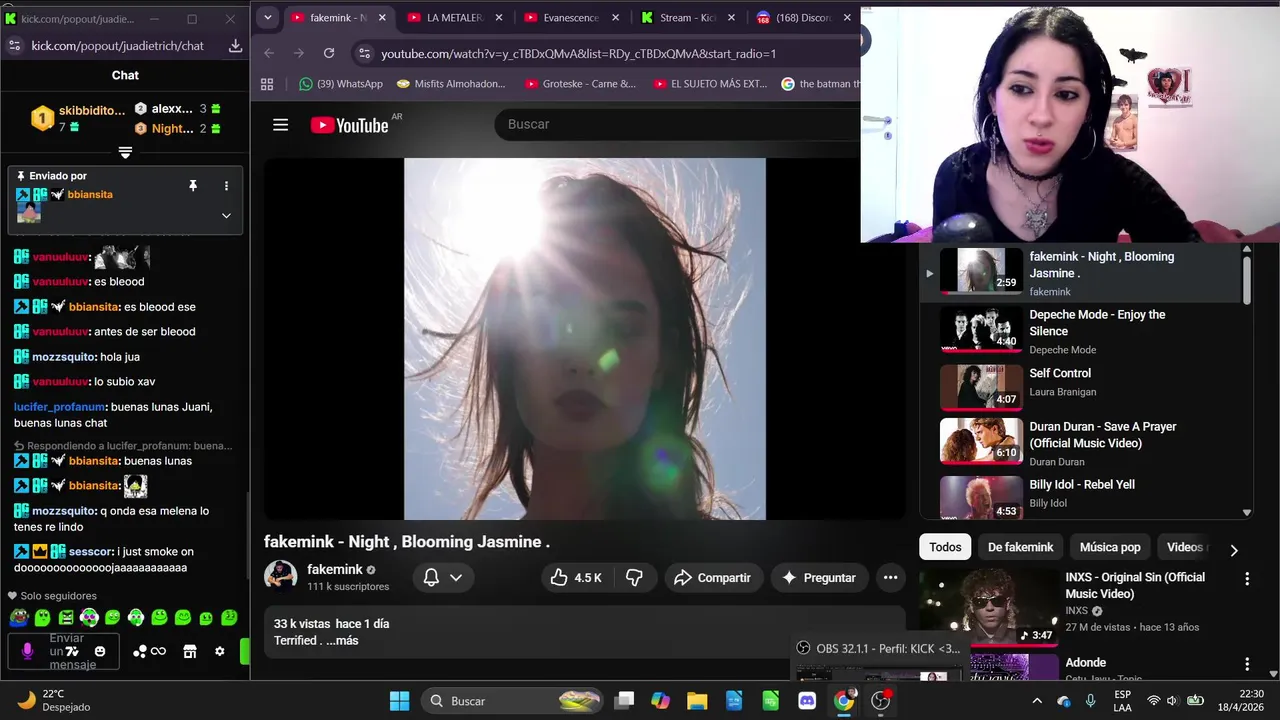Screen dimensions: 1280x720
Task: Open the fakemink channel name link
Action: pyautogui.click(x=334, y=570)
